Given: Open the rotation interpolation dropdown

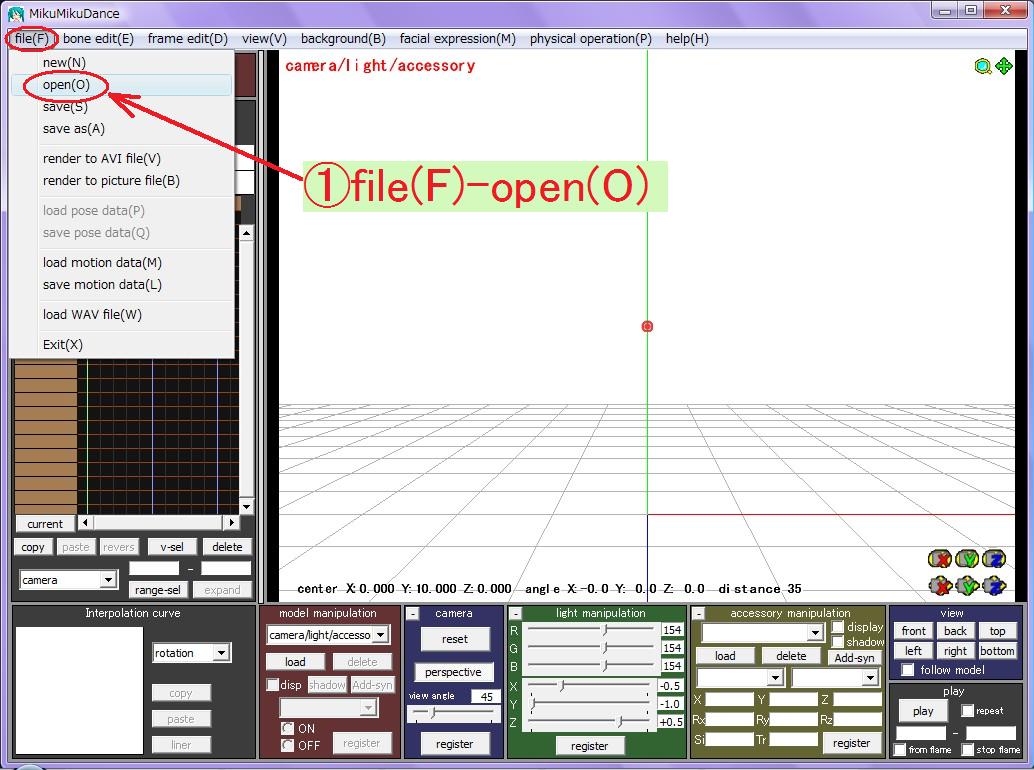Looking at the screenshot, I should click(221, 653).
